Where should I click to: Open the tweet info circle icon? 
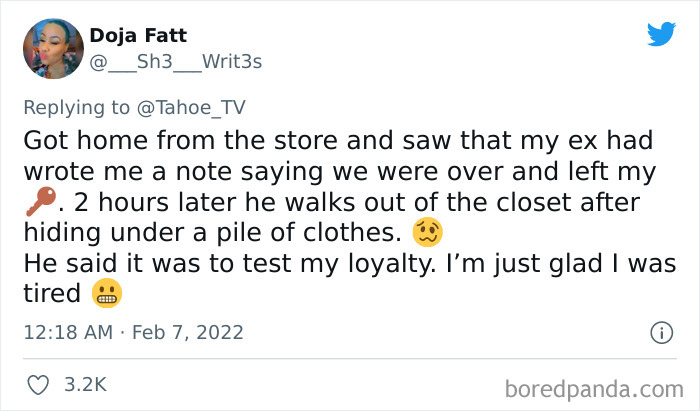coord(659,332)
